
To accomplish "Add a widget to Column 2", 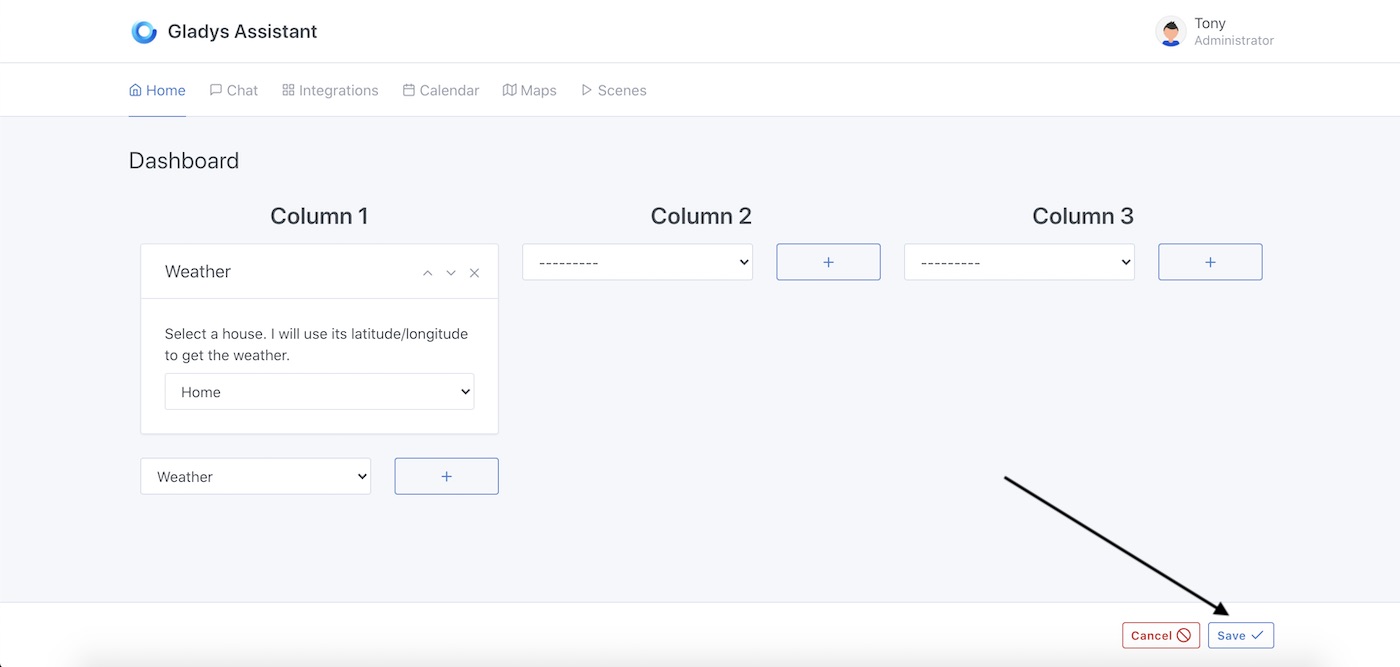I will point(828,261).
